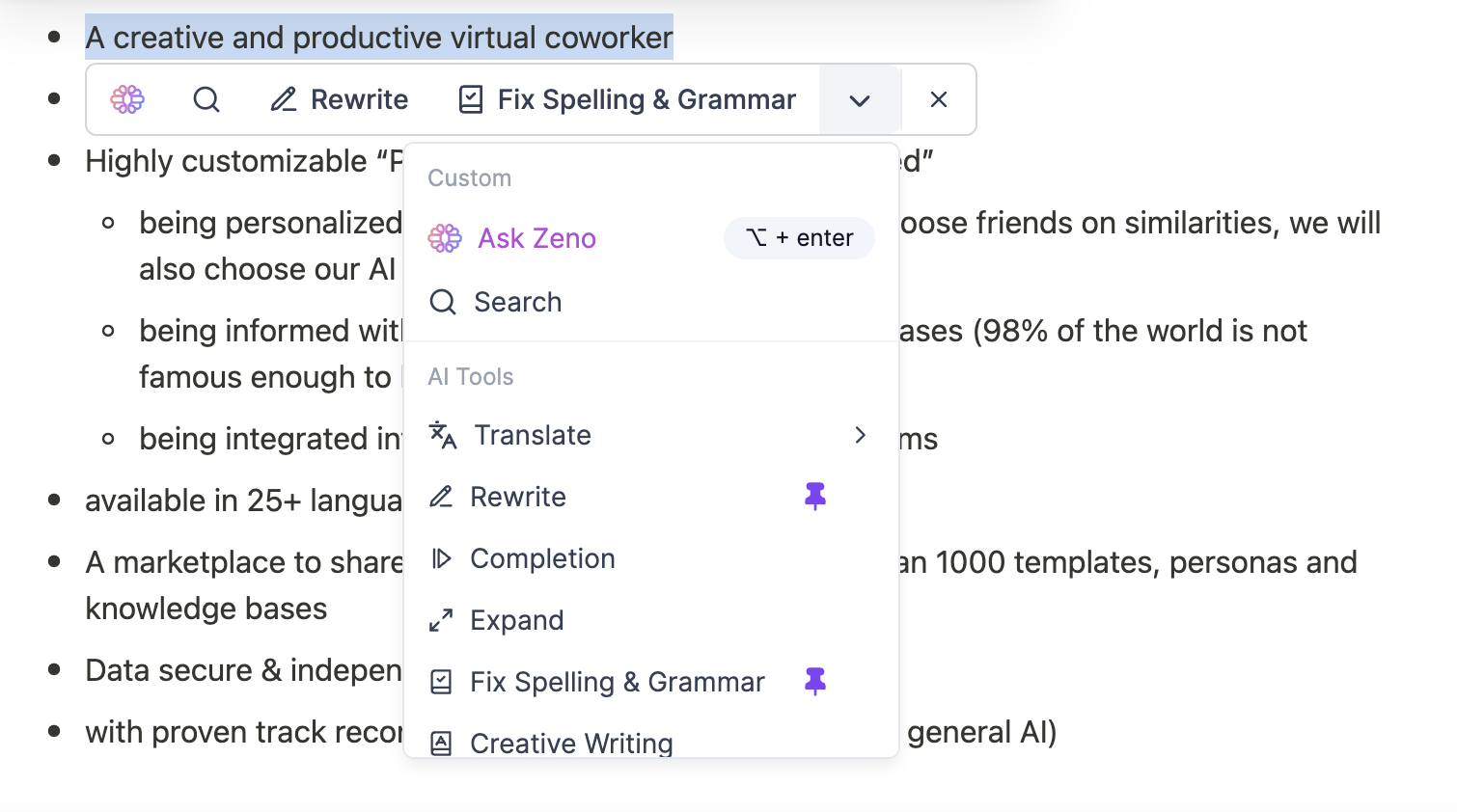Image resolution: width=1457 pixels, height=812 pixels.
Task: Click the text 'famous enough to' in the document
Action: 265,377
